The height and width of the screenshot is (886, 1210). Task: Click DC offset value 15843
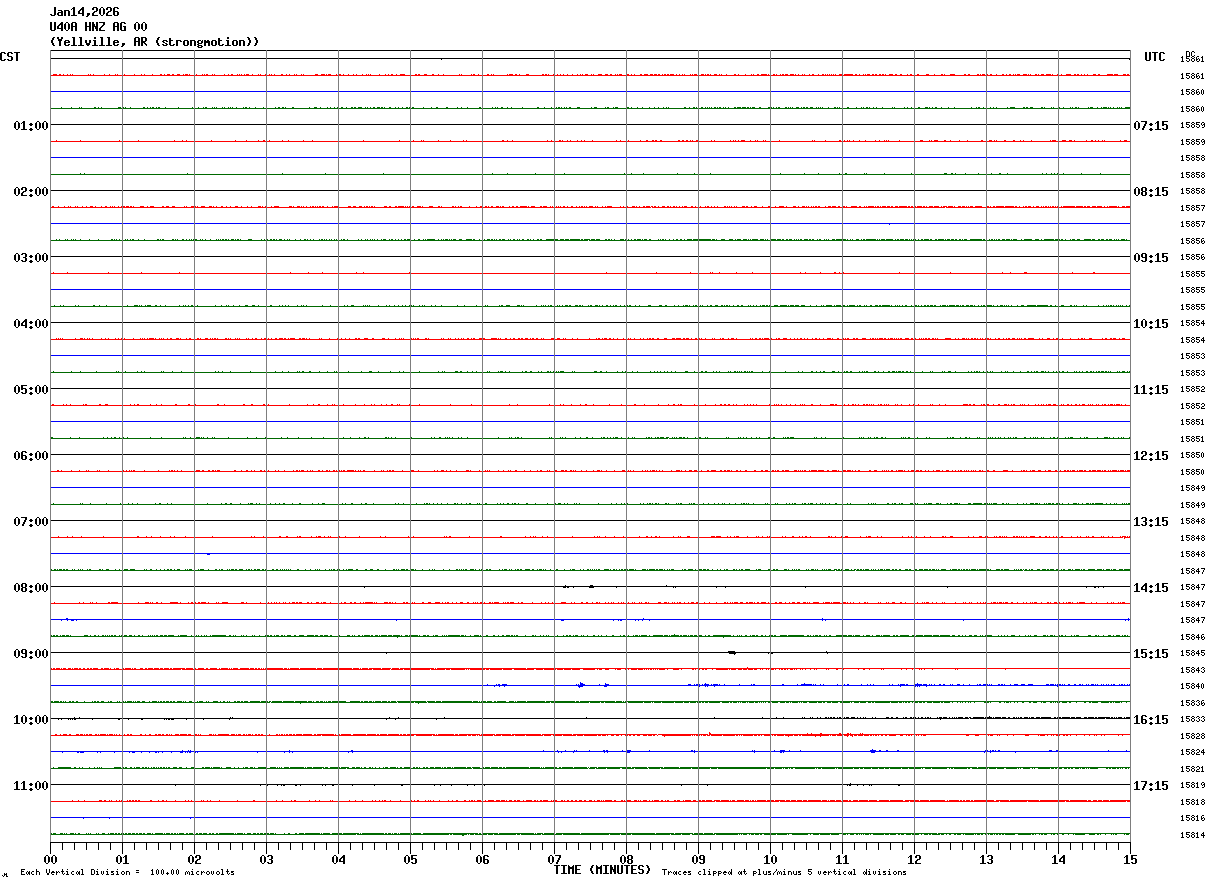[x=1192, y=670]
